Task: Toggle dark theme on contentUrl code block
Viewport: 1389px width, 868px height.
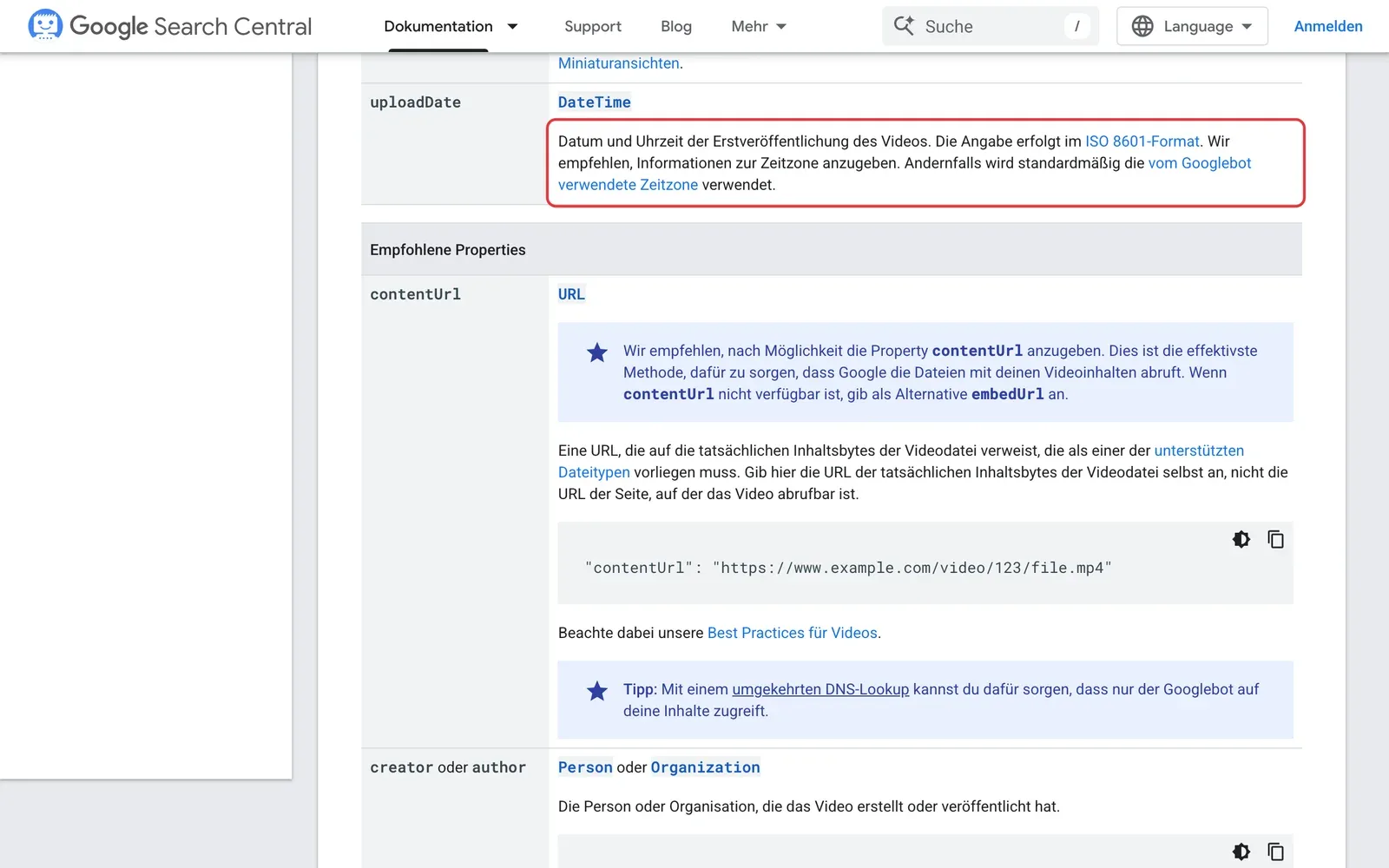Action: 1241,539
